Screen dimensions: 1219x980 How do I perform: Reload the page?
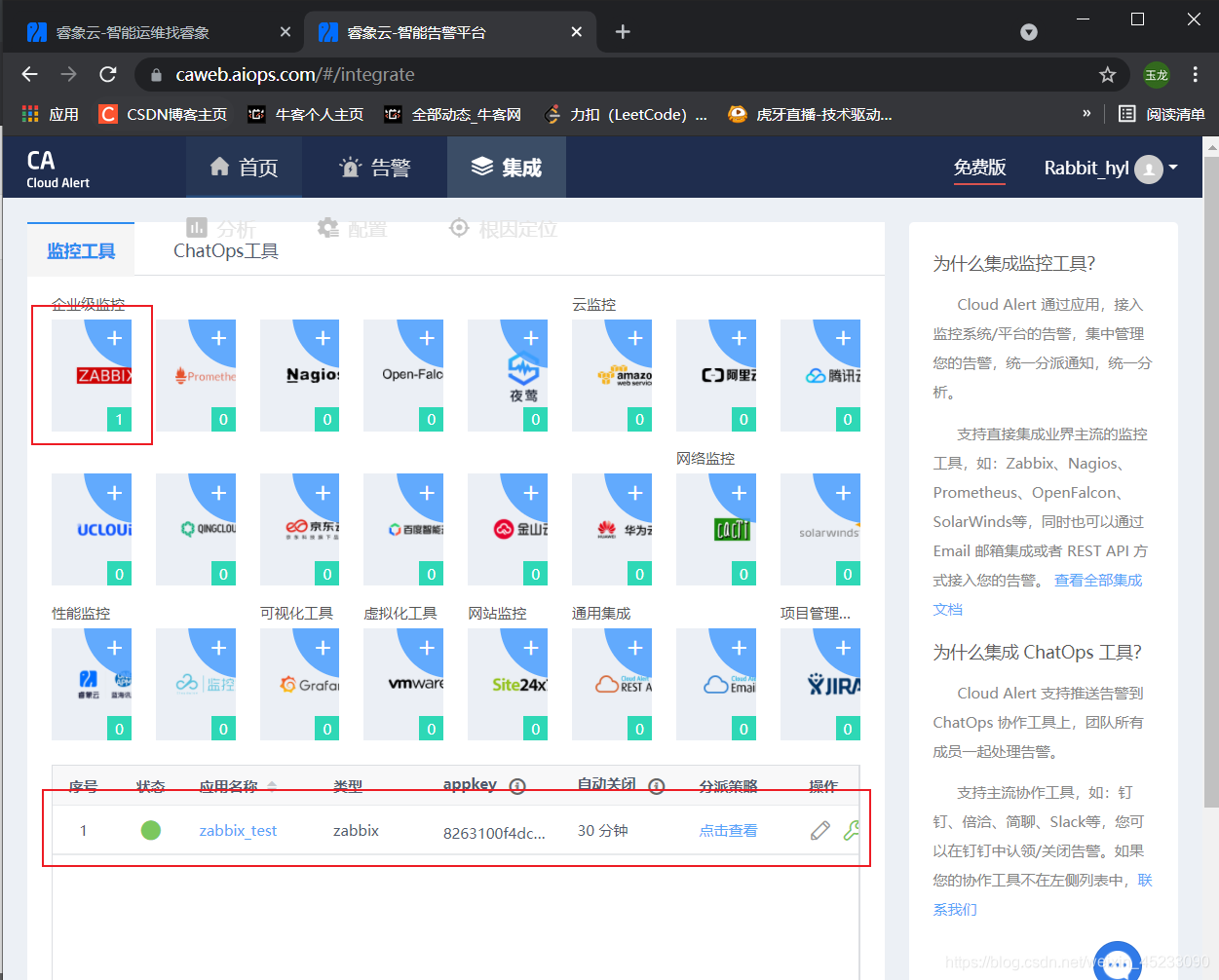[108, 74]
